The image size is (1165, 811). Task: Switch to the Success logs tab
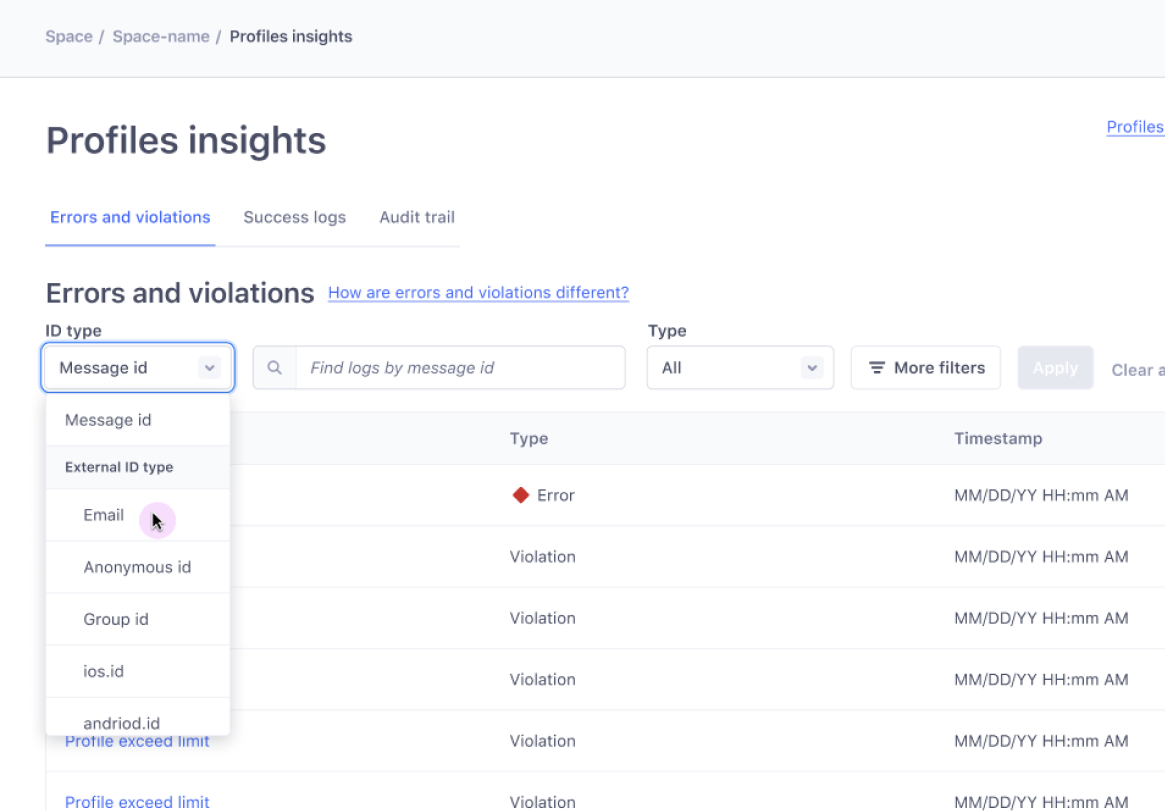pos(294,217)
